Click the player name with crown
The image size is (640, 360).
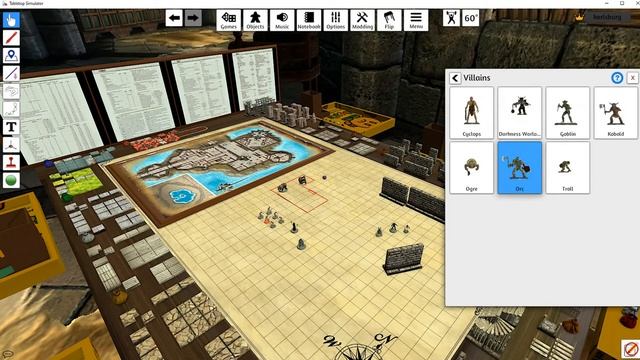click(607, 17)
